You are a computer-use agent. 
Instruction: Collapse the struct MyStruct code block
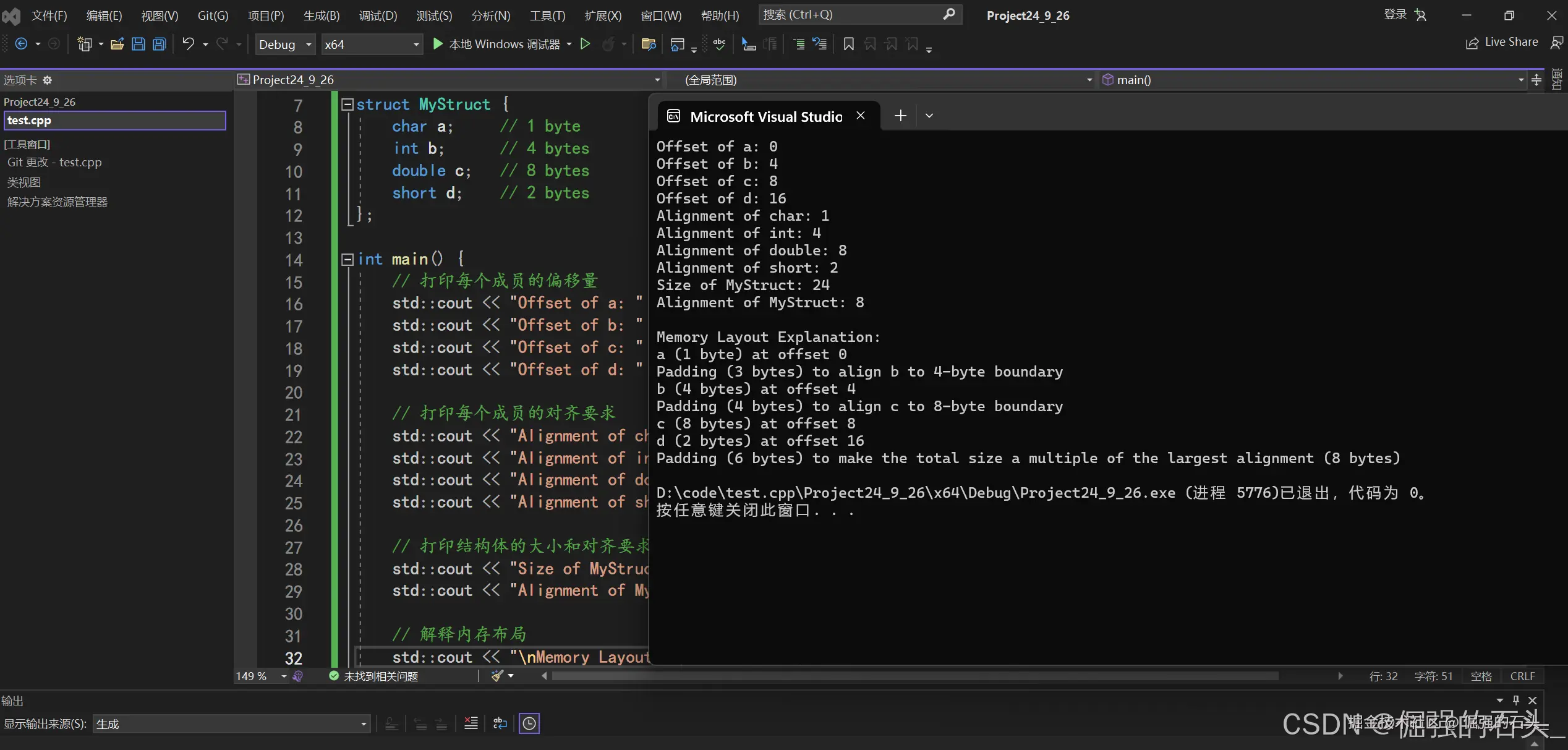tap(347, 104)
